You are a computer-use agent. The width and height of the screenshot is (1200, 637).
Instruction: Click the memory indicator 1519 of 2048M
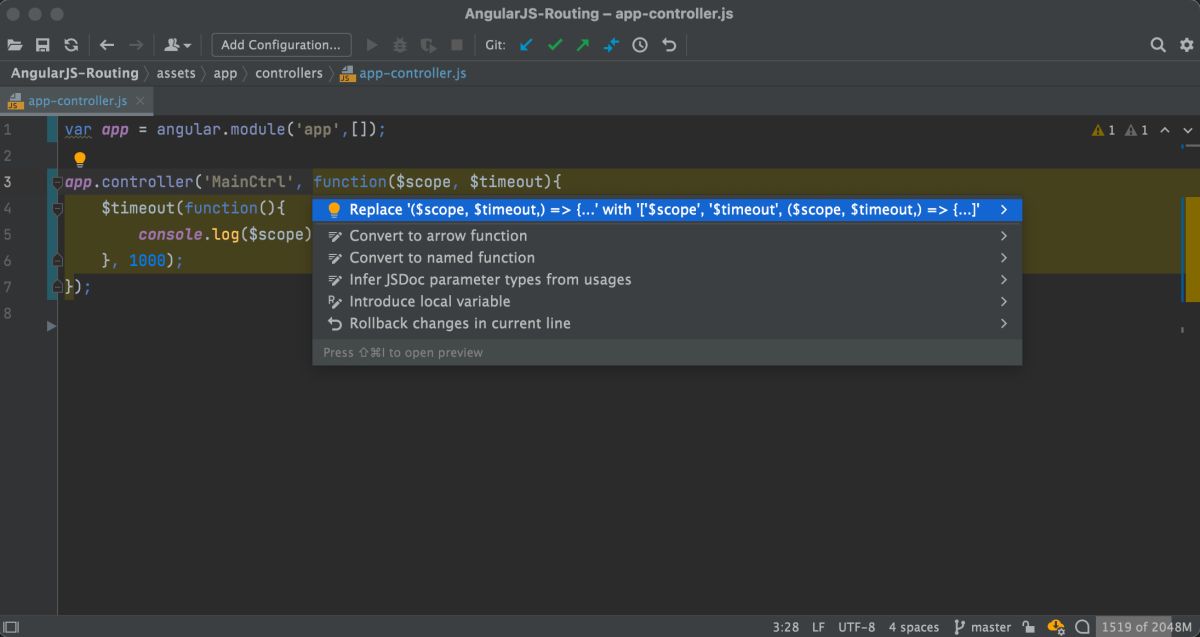tap(1146, 627)
